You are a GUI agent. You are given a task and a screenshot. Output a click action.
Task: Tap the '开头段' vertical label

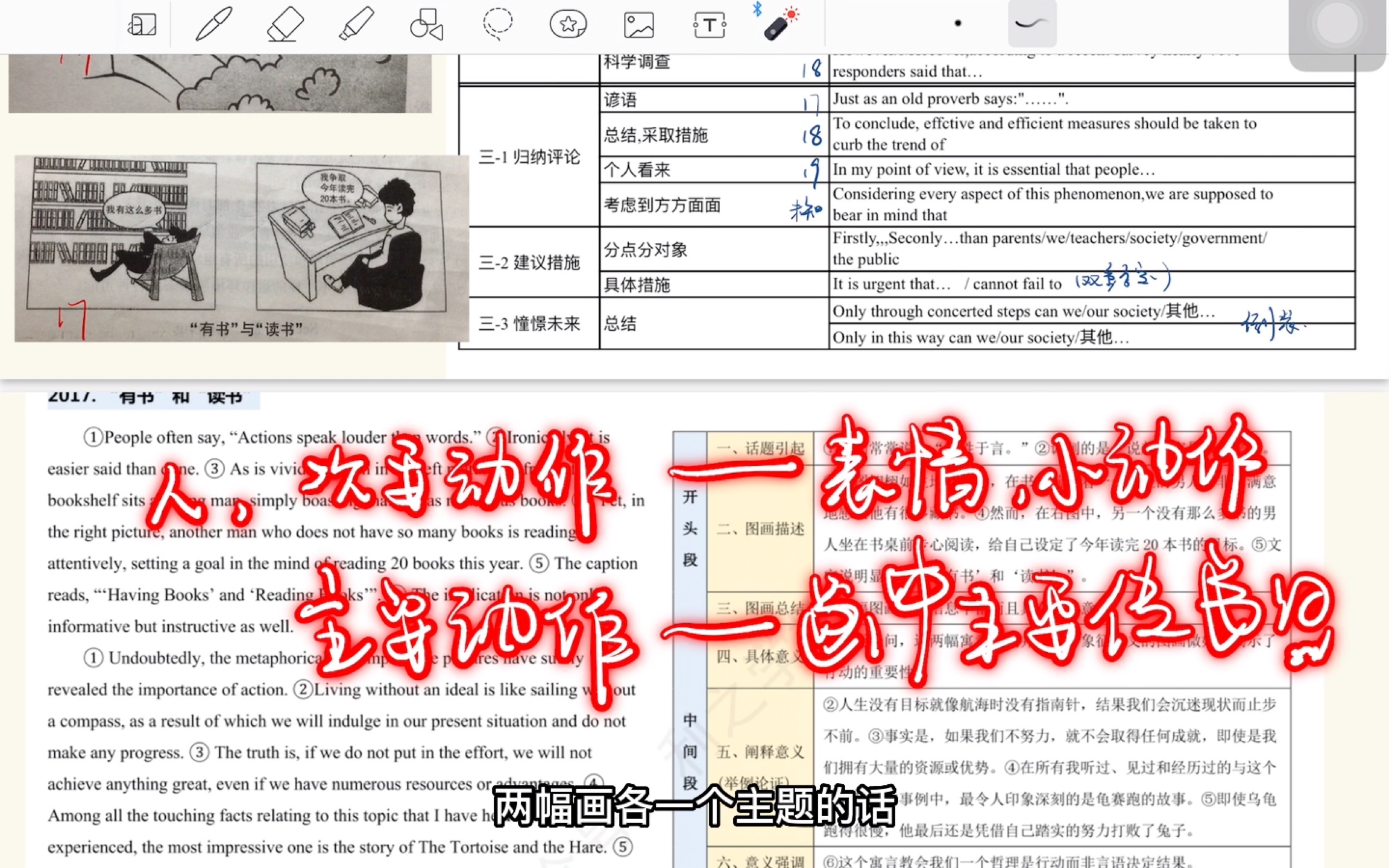pyautogui.click(x=690, y=529)
